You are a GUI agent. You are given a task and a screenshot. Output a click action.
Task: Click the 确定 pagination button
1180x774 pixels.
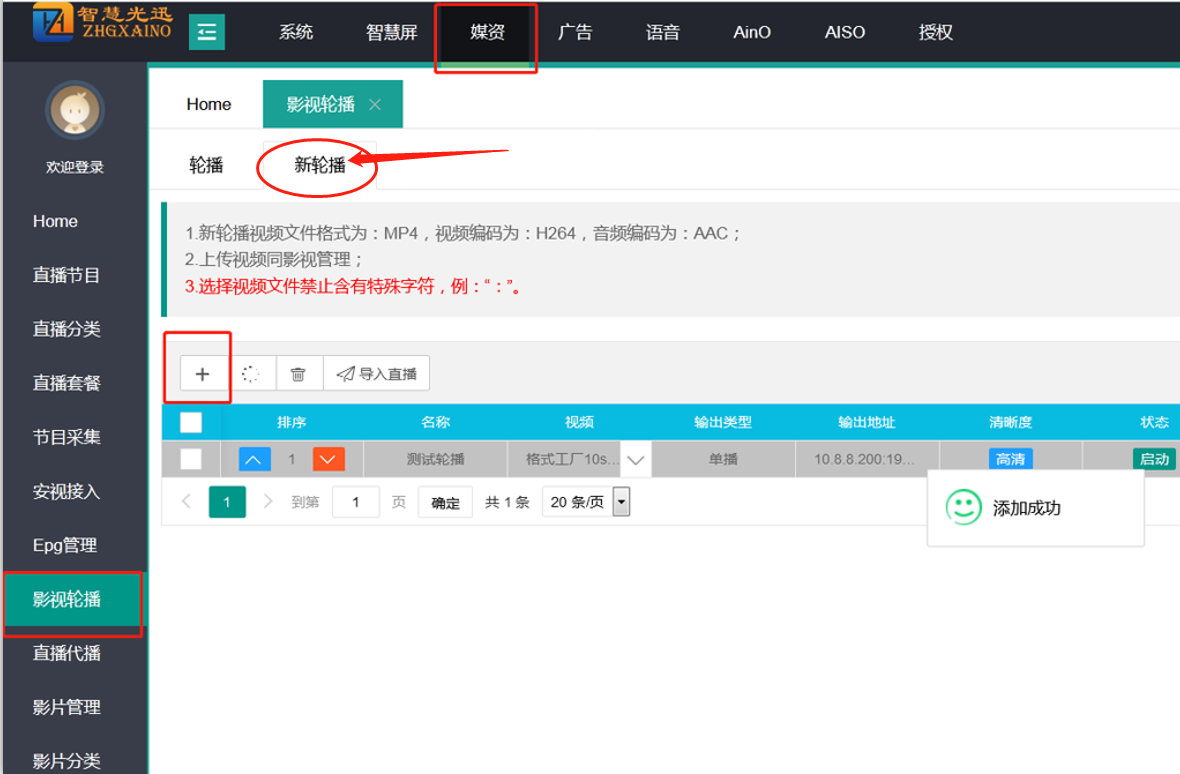tap(445, 503)
